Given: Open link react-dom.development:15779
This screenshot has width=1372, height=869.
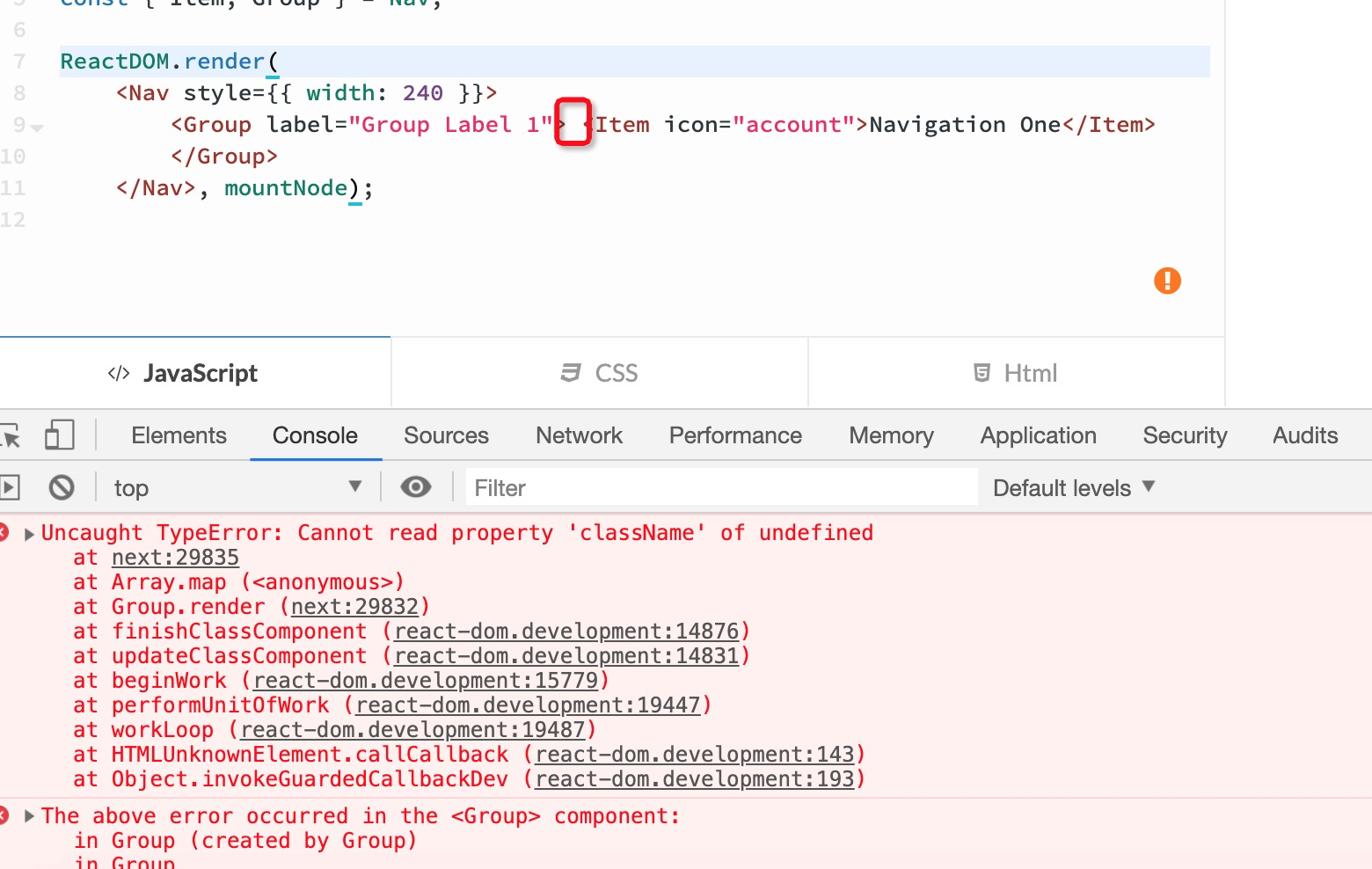Looking at the screenshot, I should [426, 681].
